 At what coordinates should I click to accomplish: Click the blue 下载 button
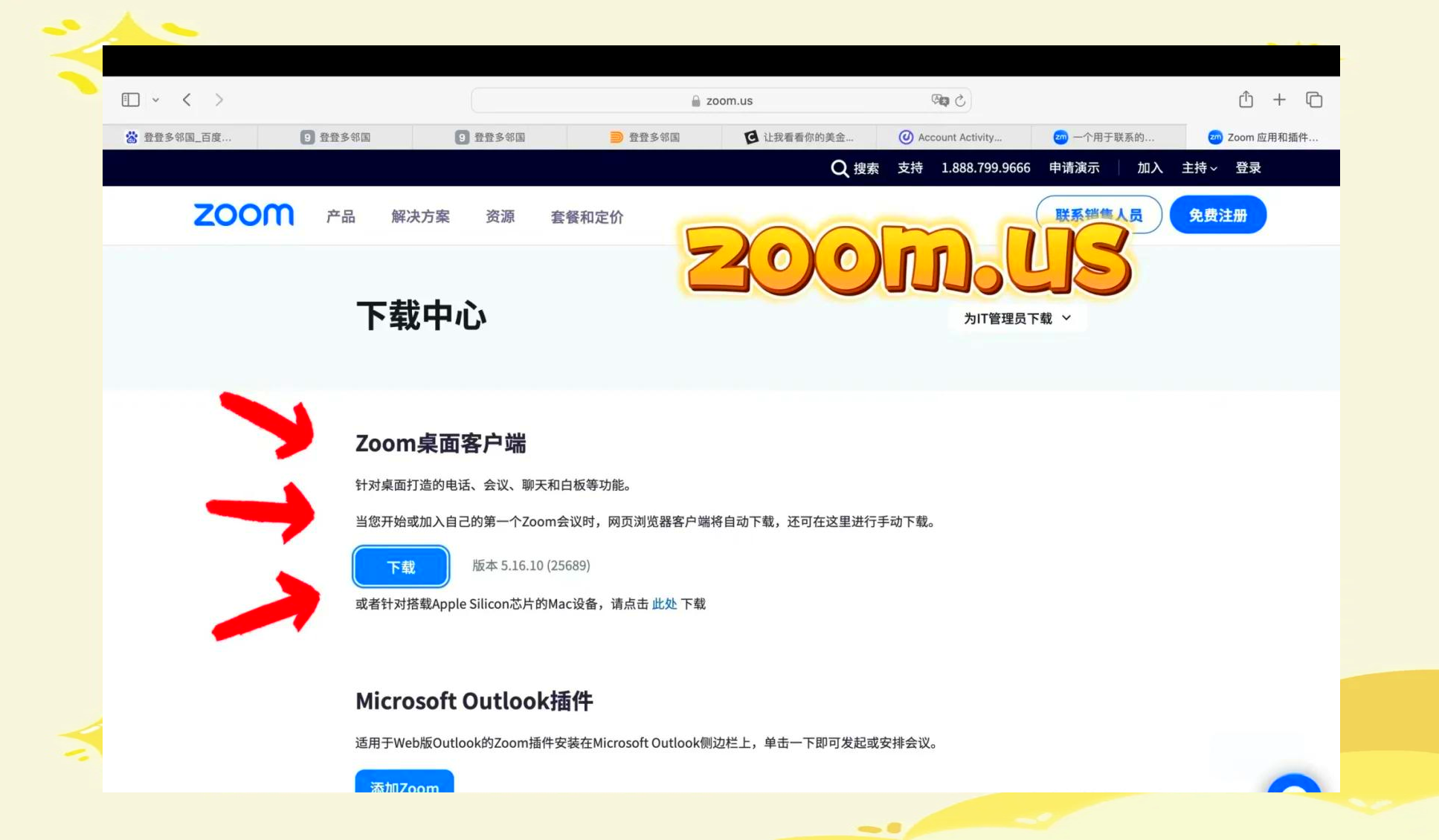tap(401, 566)
